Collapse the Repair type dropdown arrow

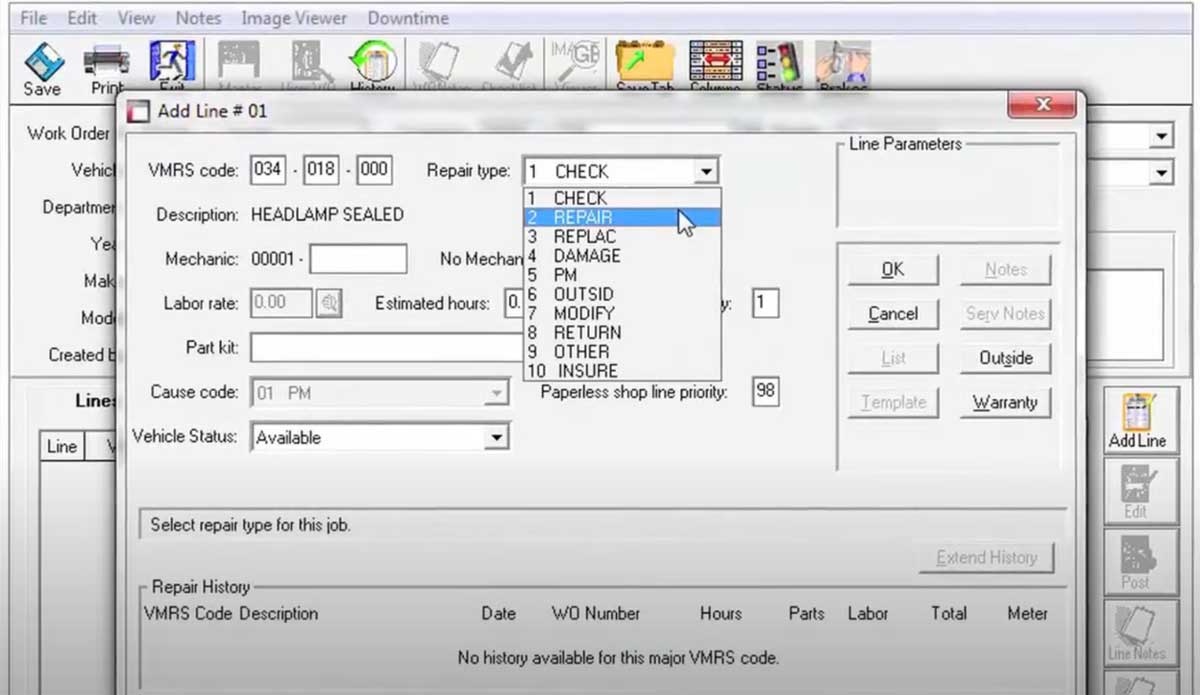pyautogui.click(x=707, y=170)
